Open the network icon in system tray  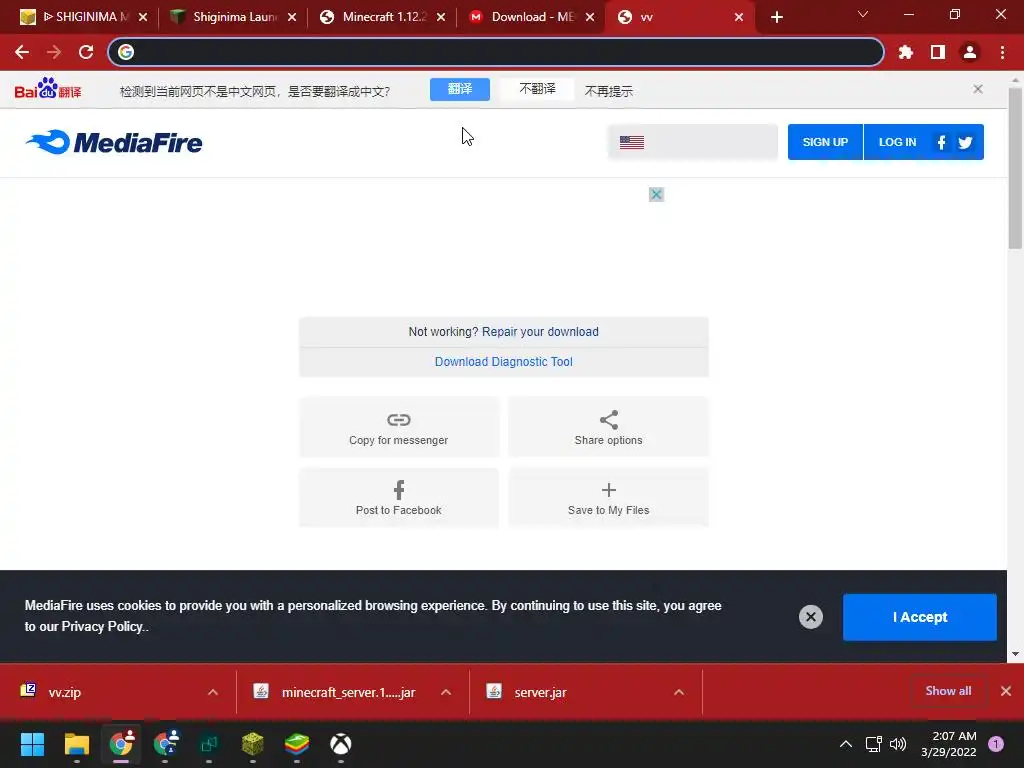click(873, 744)
